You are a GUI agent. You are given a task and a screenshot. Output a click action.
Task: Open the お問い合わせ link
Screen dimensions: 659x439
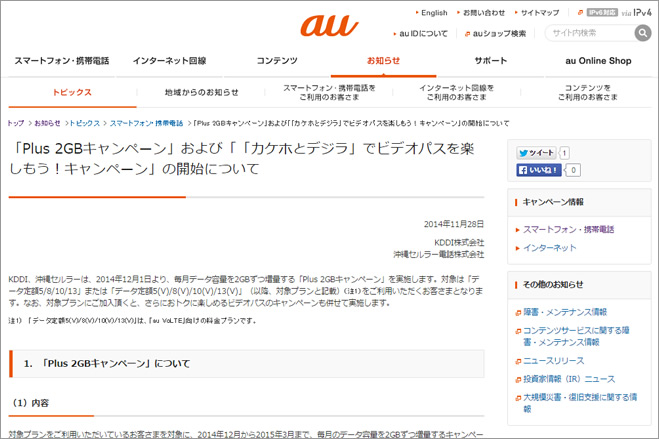[484, 13]
